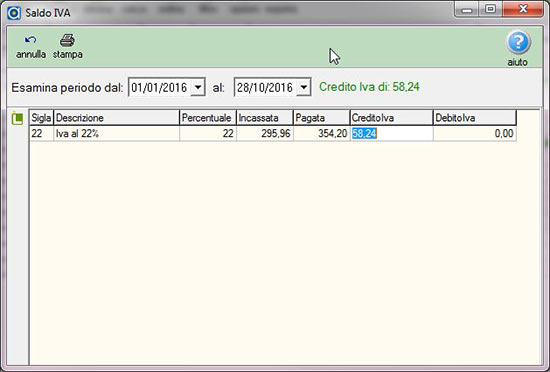The height and width of the screenshot is (372, 550).
Task: Click the annulla undo arrow icon
Action: (x=31, y=40)
